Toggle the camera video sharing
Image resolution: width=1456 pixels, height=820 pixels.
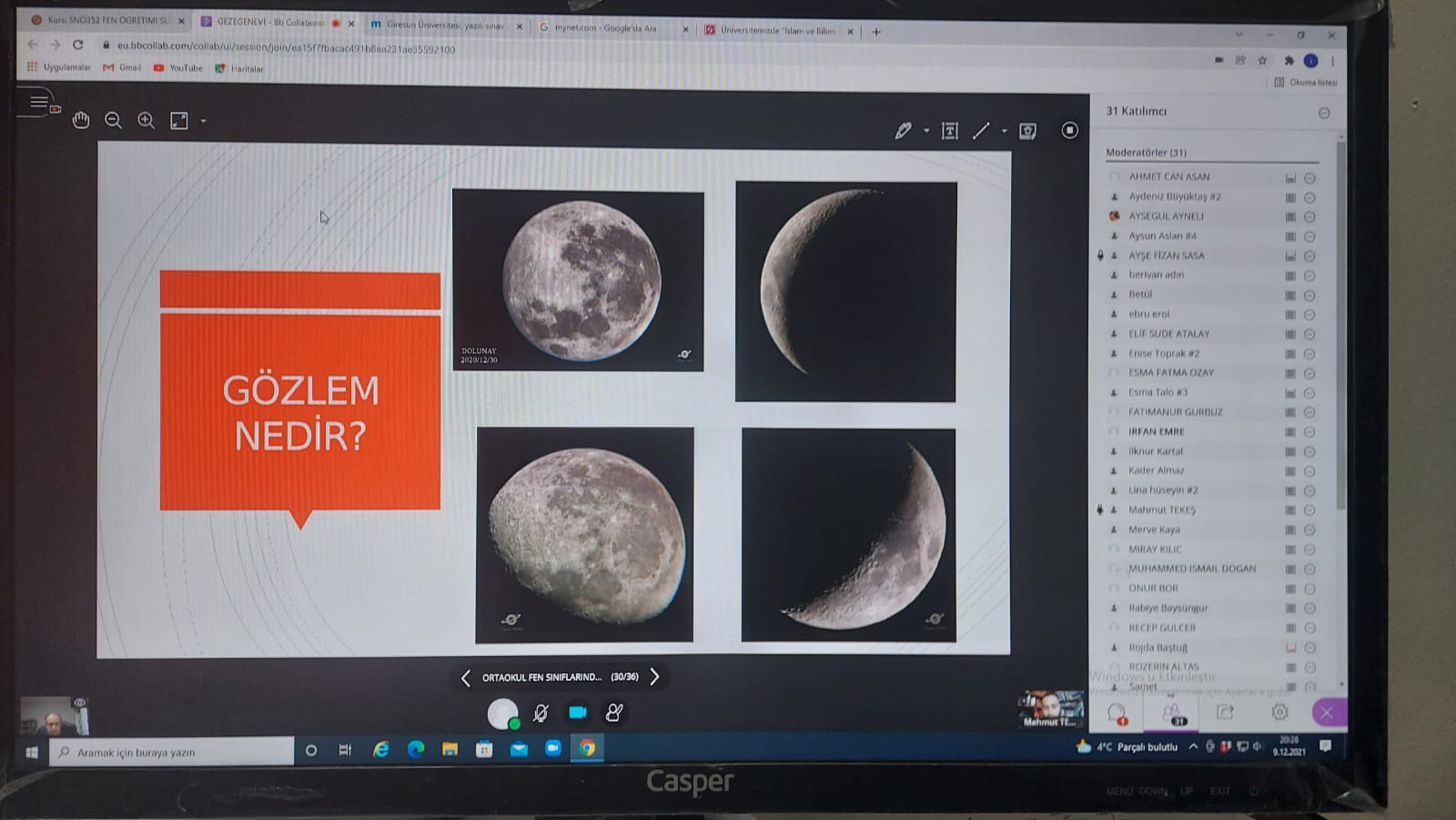click(578, 713)
